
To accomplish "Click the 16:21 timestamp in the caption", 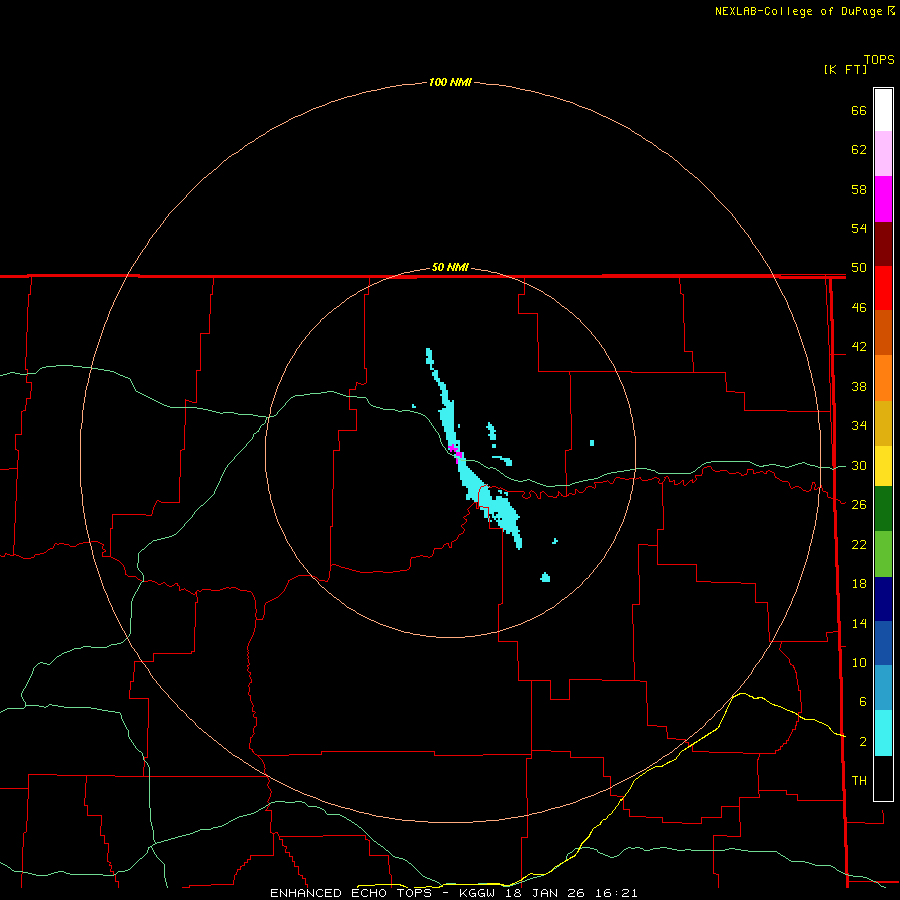I will tap(616, 893).
